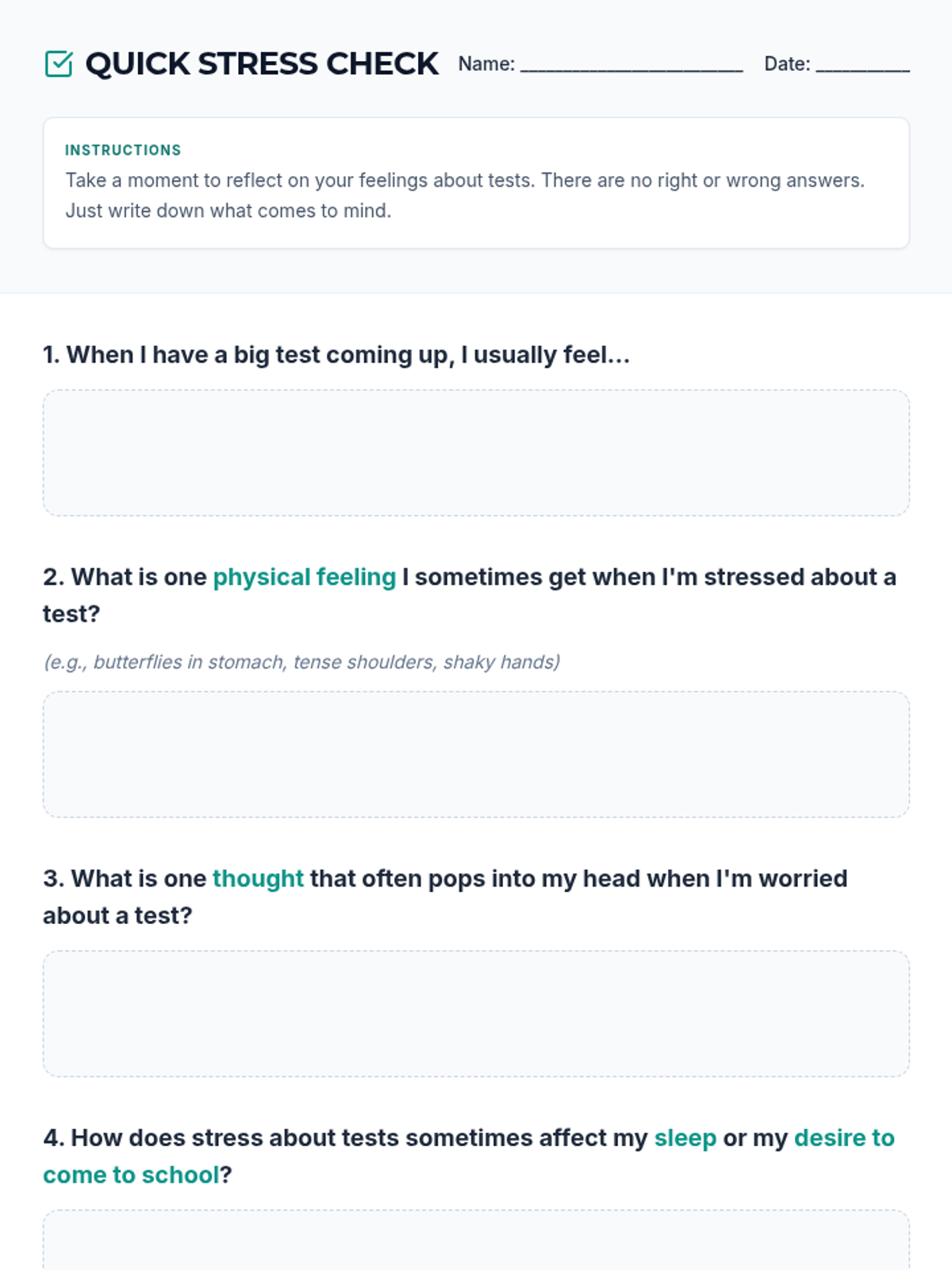Click the Instructions label
Image resolution: width=952 pixels, height=1270 pixels.
(x=123, y=150)
